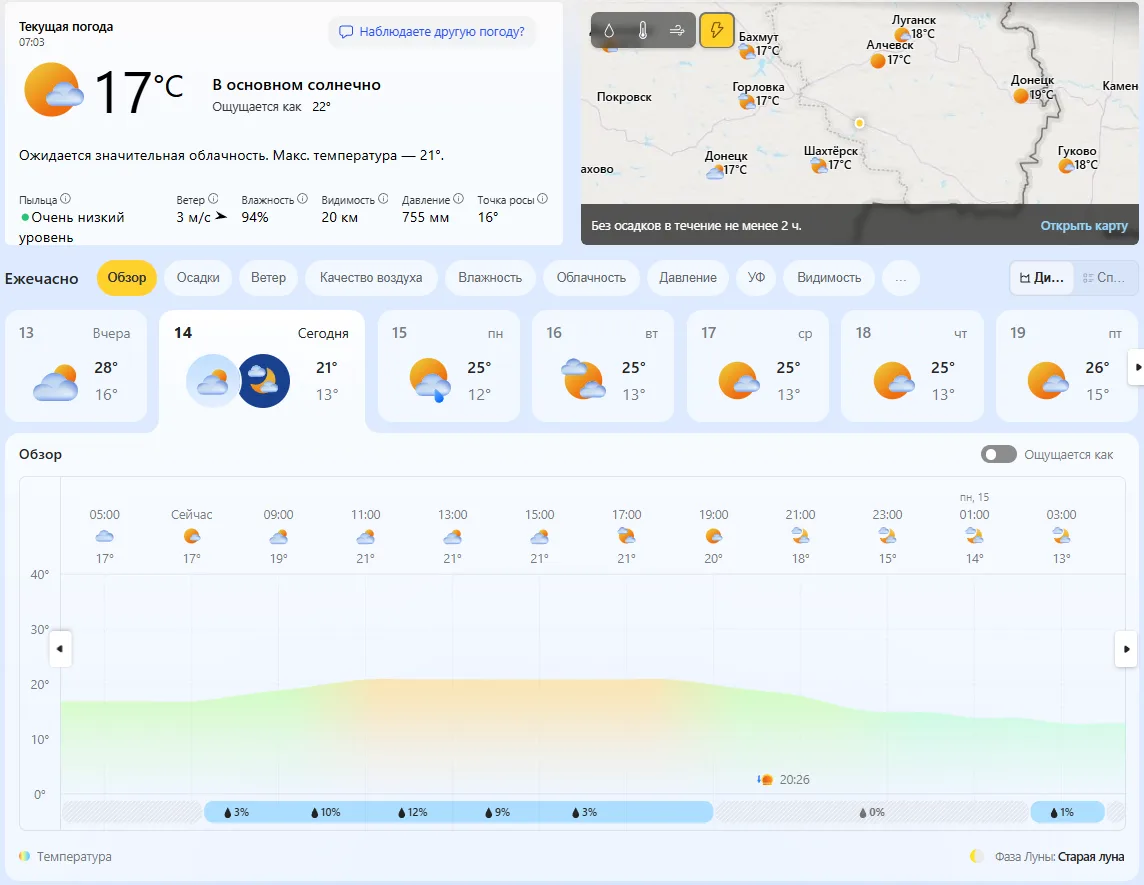Image resolution: width=1144 pixels, height=885 pixels.
Task: Open Wednesday the 17th forecast card
Action: click(758, 366)
